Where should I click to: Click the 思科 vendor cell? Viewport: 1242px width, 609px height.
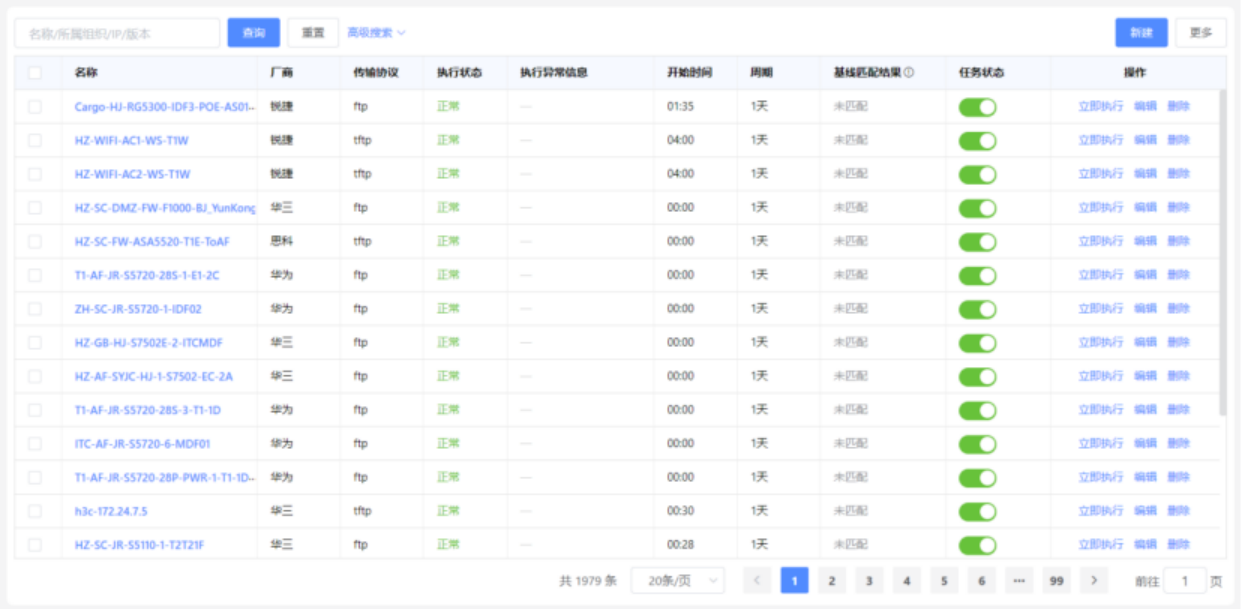(x=281, y=241)
